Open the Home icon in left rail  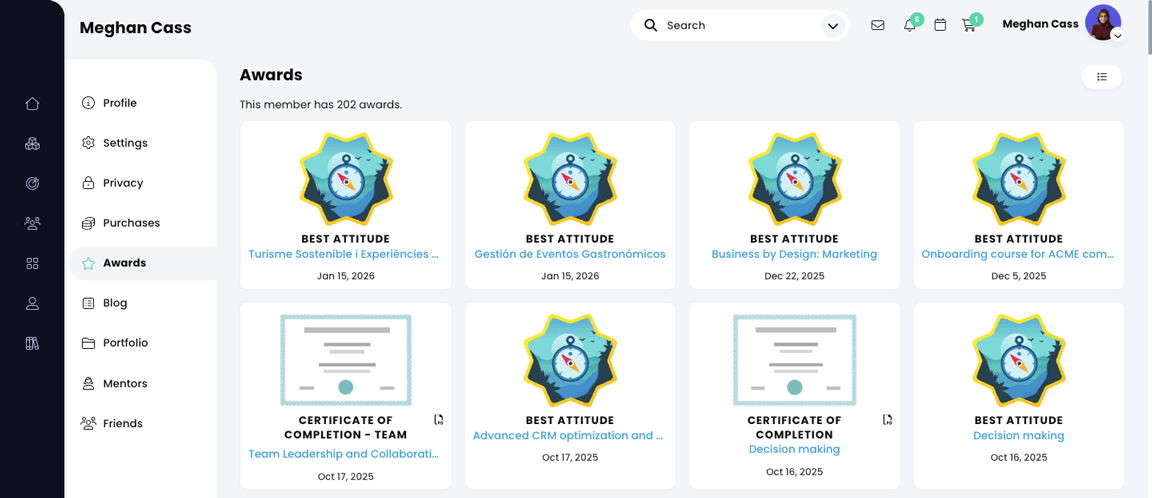coord(32,104)
